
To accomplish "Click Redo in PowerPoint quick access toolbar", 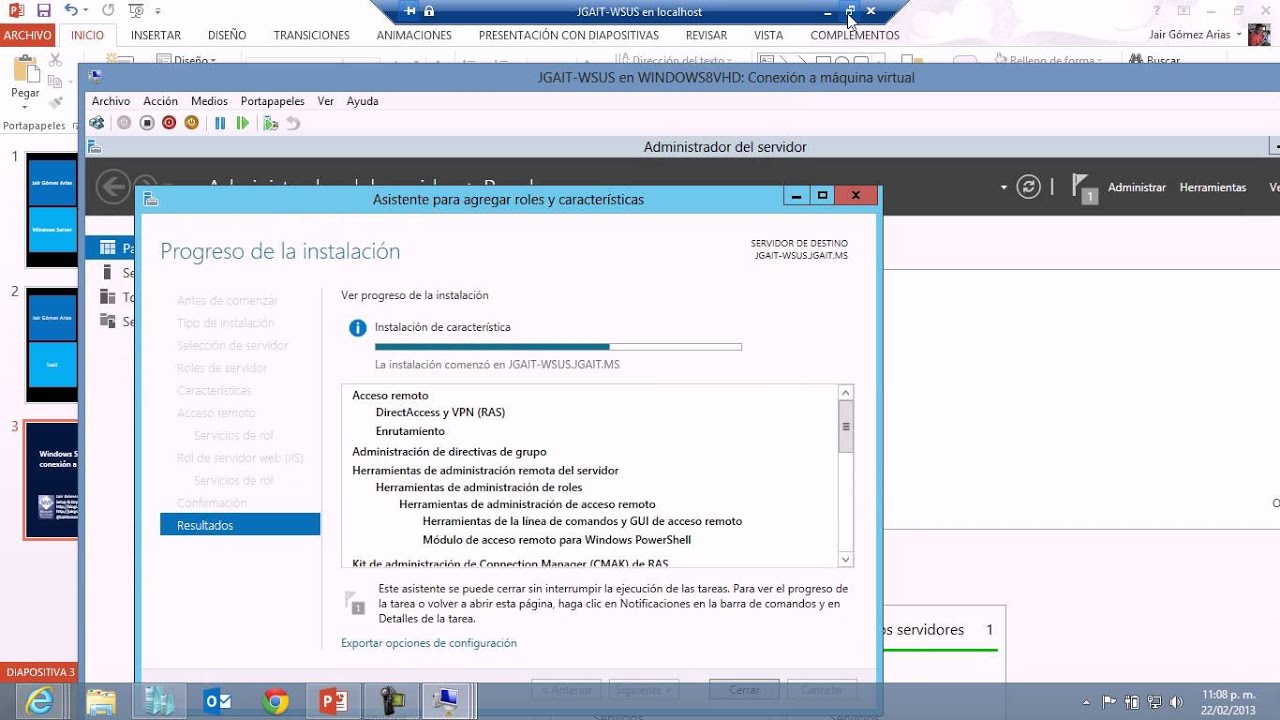I will pyautogui.click(x=107, y=11).
